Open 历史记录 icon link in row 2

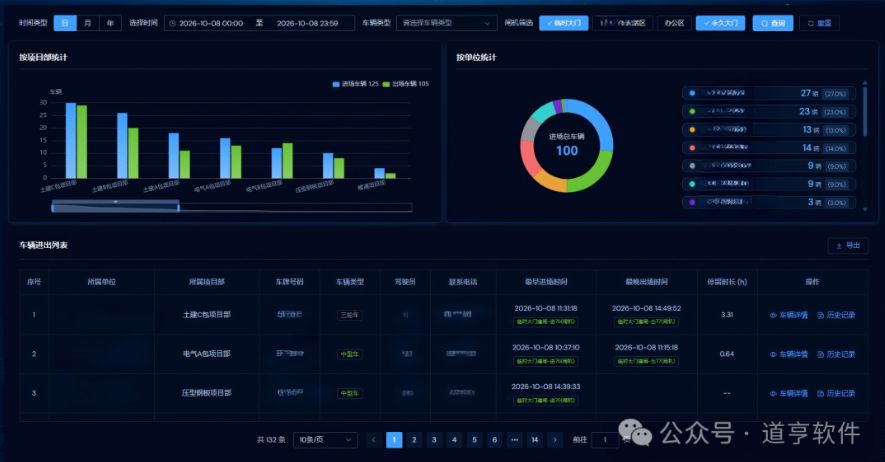click(836, 354)
